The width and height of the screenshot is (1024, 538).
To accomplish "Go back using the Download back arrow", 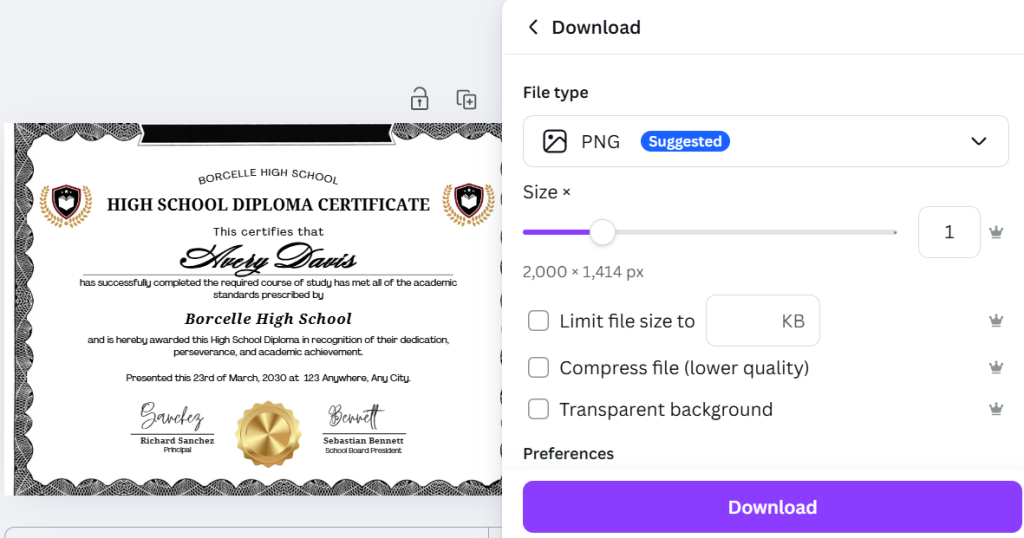I will click(533, 27).
